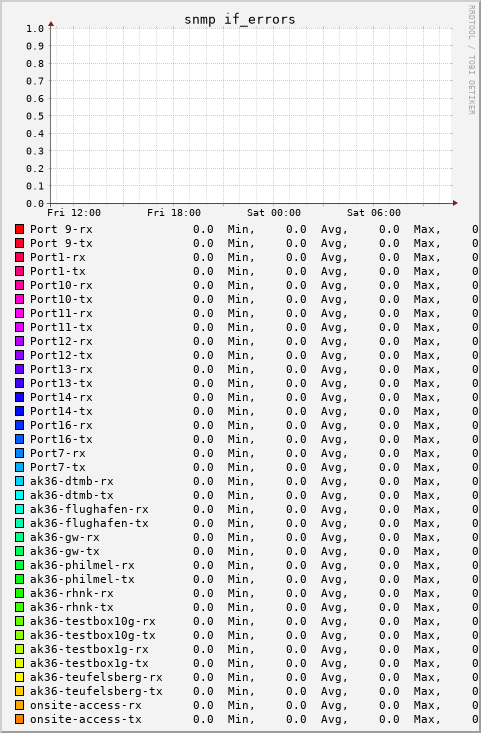This screenshot has height=733, width=481.
Task: Select the 'Port13-rx' legend label
Action: coord(61,369)
